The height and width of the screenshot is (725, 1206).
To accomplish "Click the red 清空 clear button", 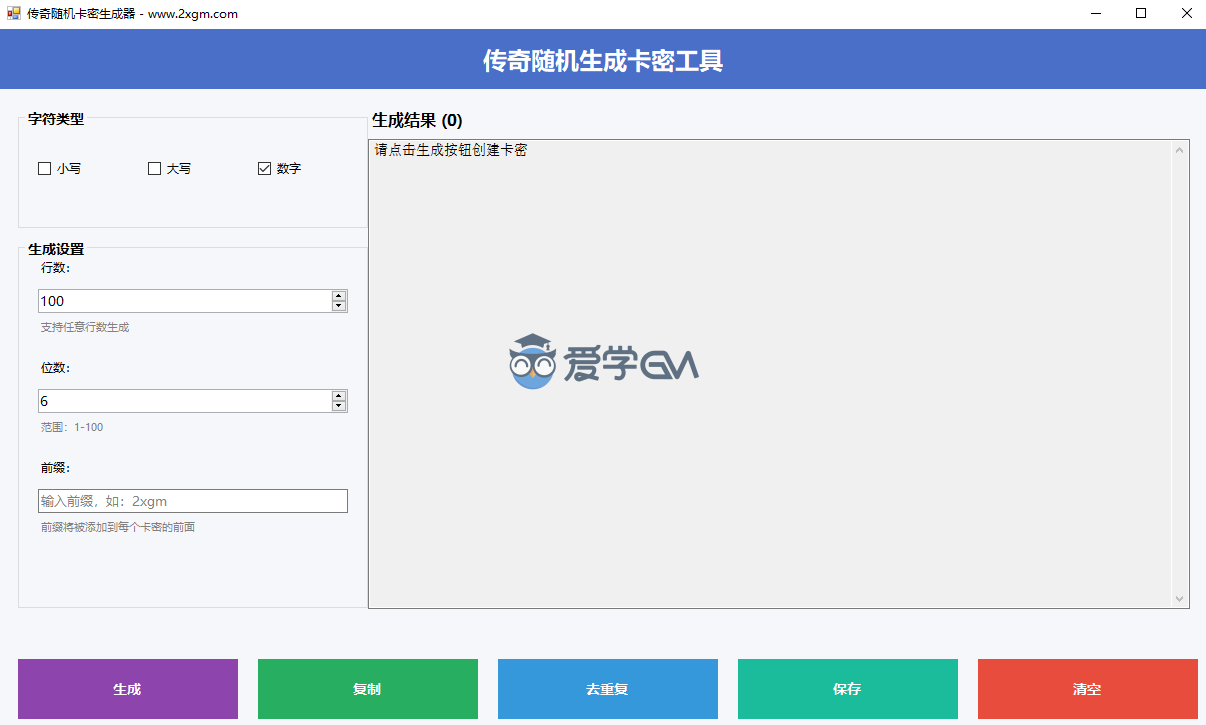I will point(1087,689).
